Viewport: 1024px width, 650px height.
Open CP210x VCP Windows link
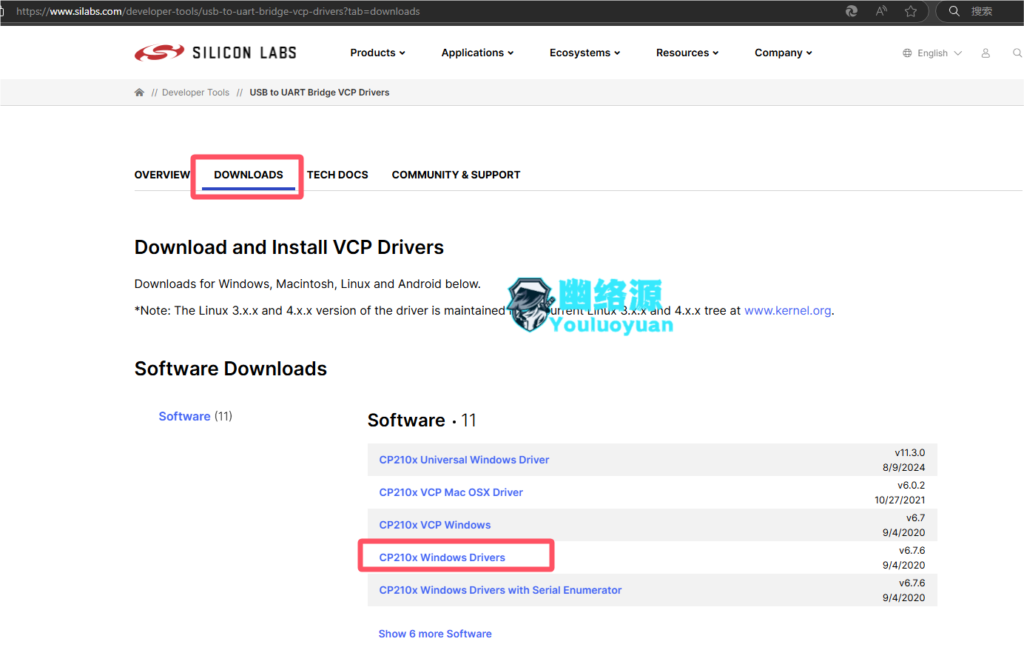tap(434, 525)
